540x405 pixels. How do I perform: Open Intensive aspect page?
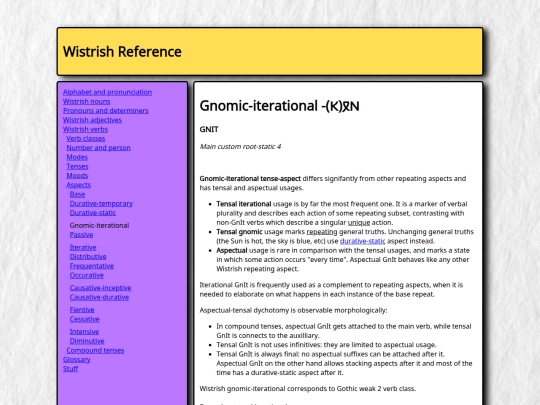84,332
